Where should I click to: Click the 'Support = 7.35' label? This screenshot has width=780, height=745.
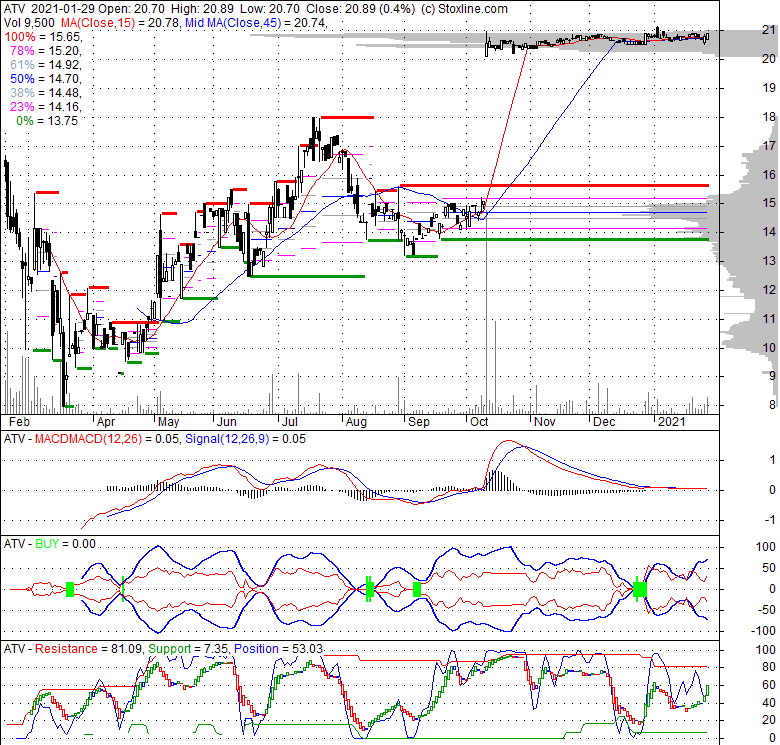coord(189,649)
